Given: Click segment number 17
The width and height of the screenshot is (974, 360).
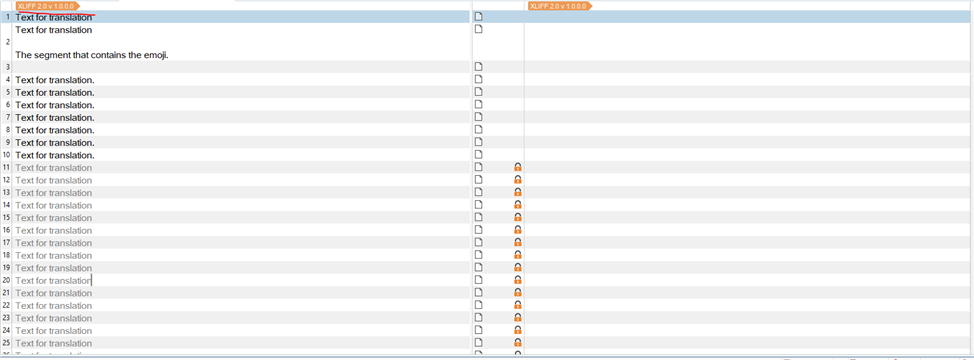Looking at the screenshot, I should coord(6,243).
